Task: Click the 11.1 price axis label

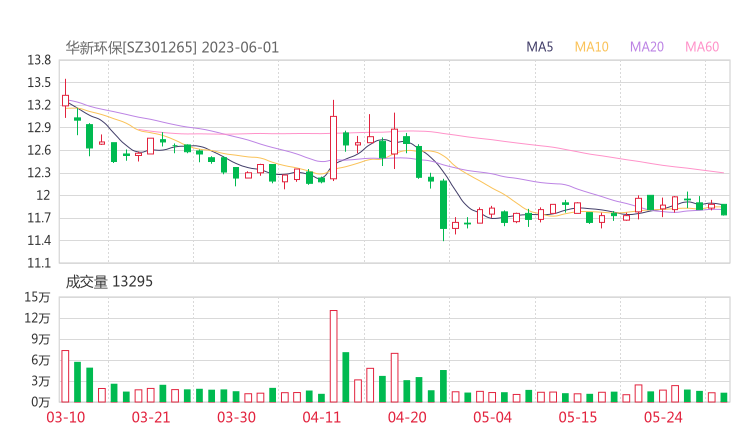Action: 39,262
